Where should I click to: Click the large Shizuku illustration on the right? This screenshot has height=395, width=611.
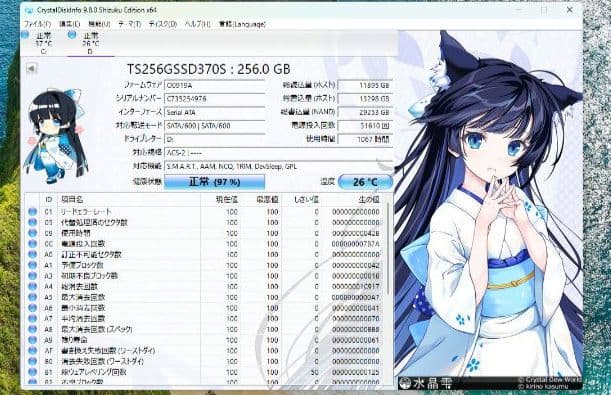pyautogui.click(x=489, y=210)
